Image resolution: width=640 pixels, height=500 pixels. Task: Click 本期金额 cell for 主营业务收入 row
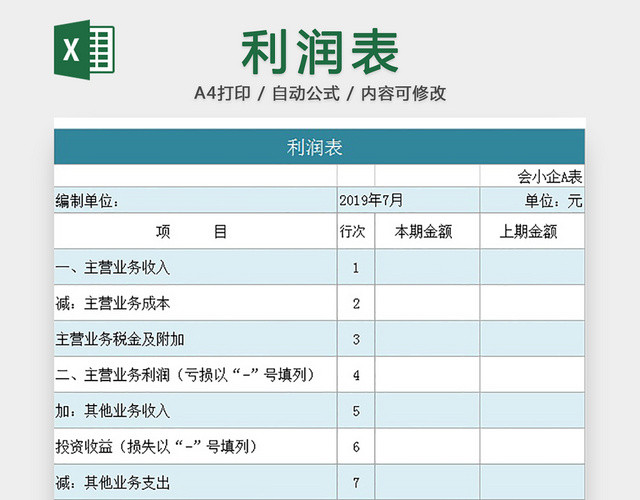coord(427,267)
